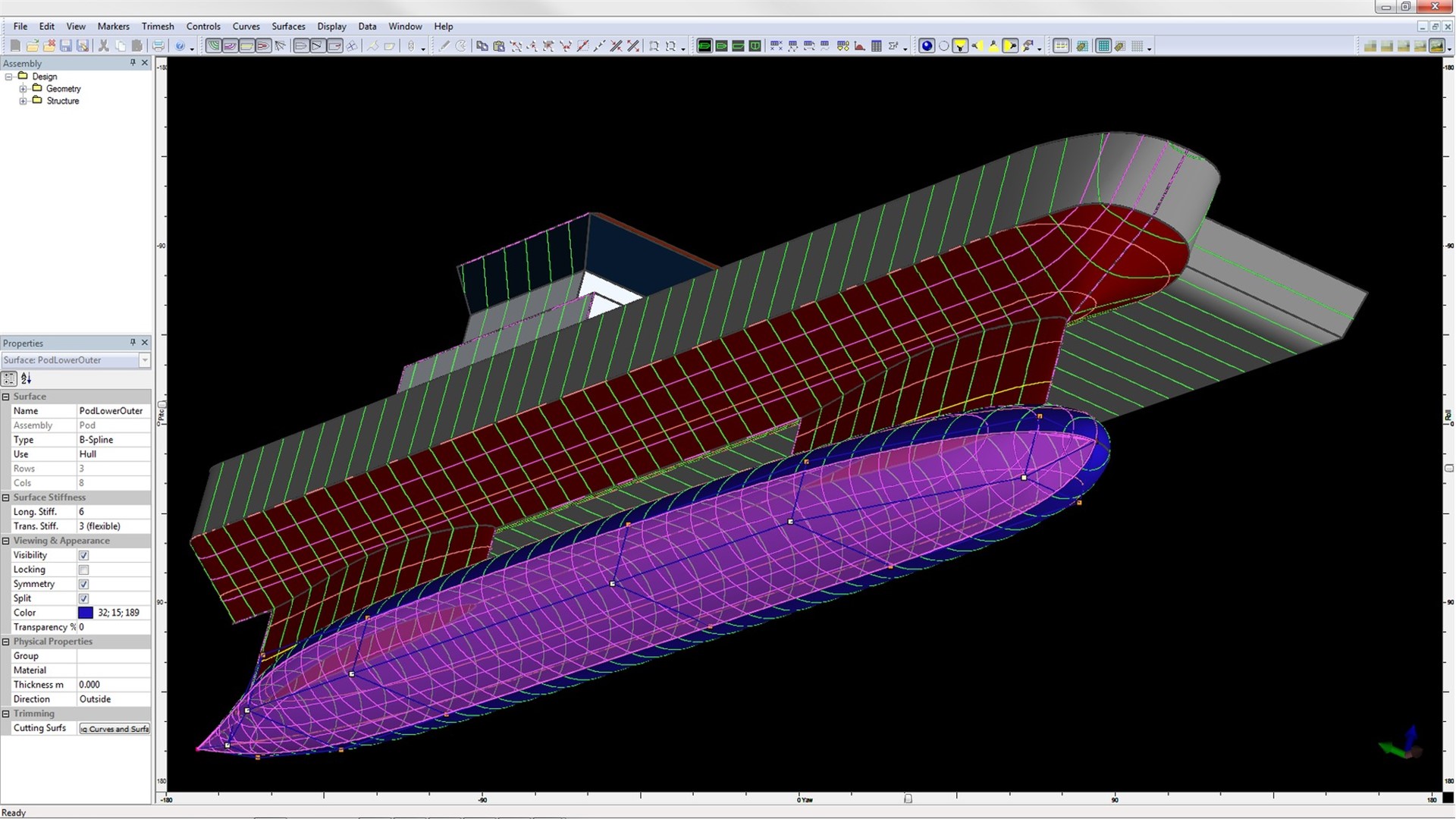The width and height of the screenshot is (1456, 819).
Task: Enable Split checkbox for current surface
Action: click(x=84, y=598)
